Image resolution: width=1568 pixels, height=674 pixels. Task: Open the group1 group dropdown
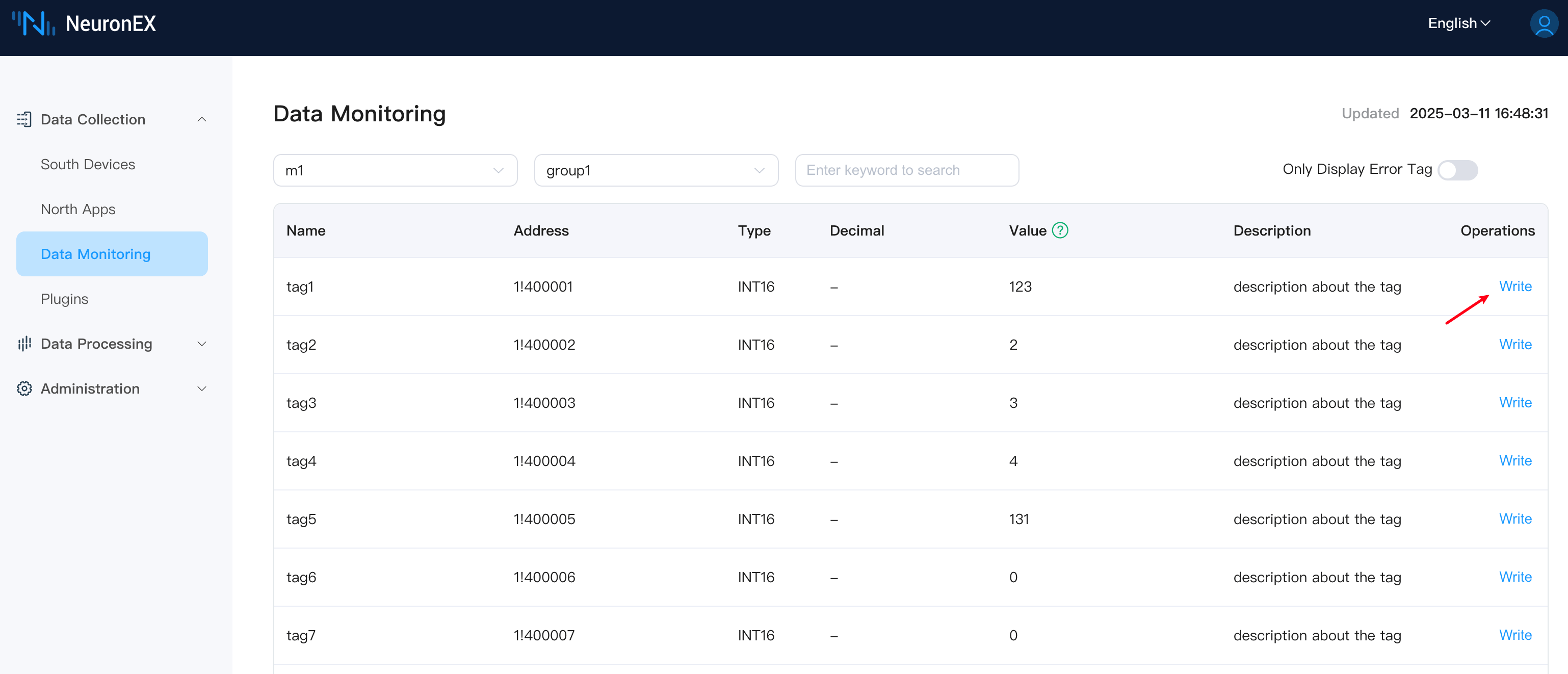point(656,170)
